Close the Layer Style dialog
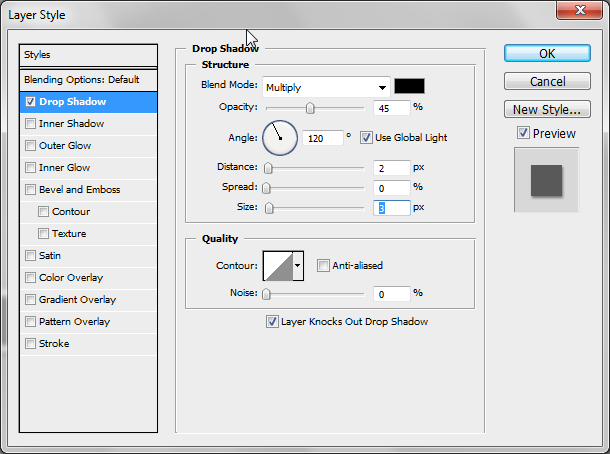610x454 pixels. click(x=579, y=10)
